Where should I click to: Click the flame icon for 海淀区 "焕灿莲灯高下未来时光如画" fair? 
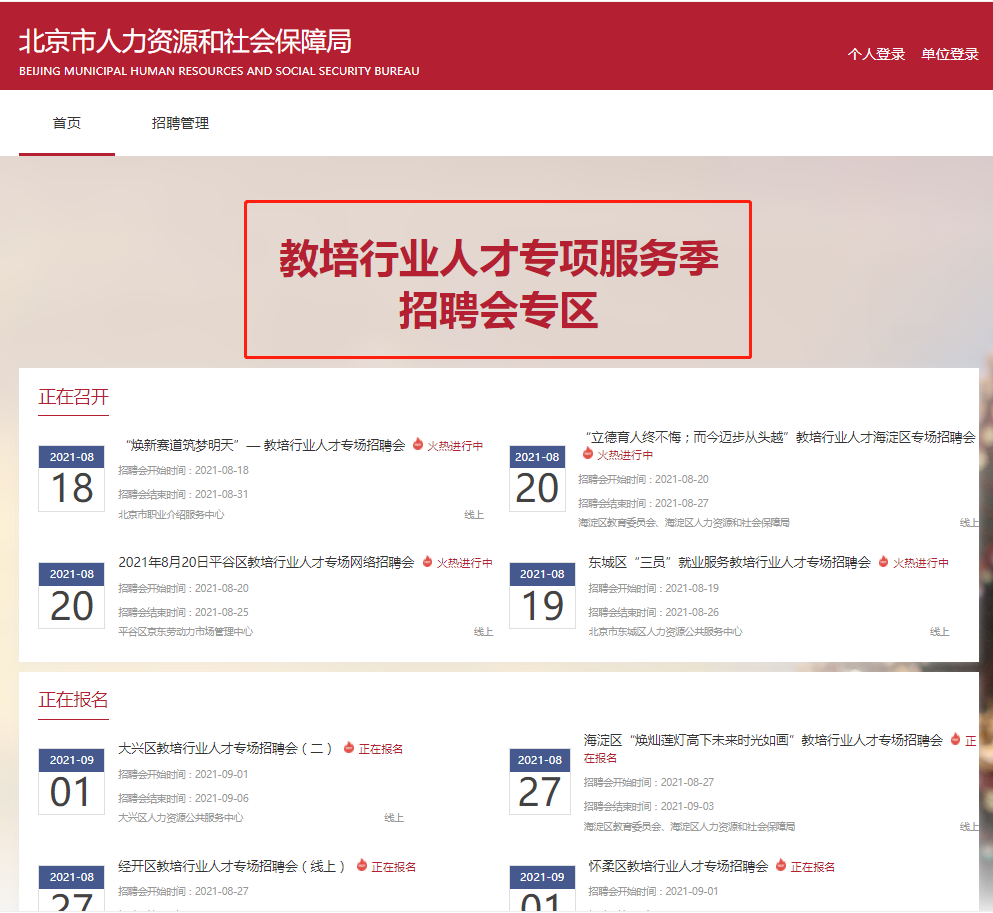(956, 739)
